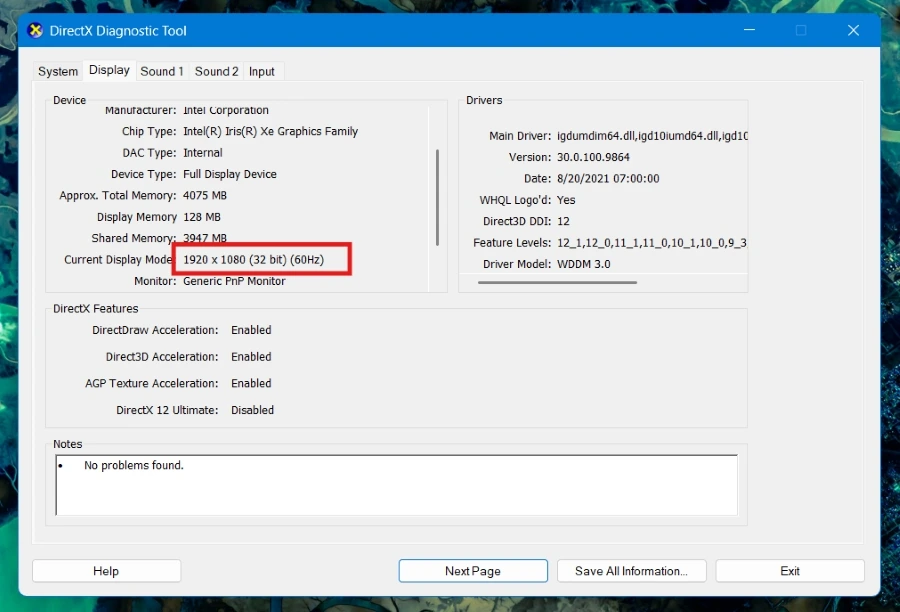900x612 pixels.
Task: Open the Sound 1 tab
Action: [x=162, y=71]
